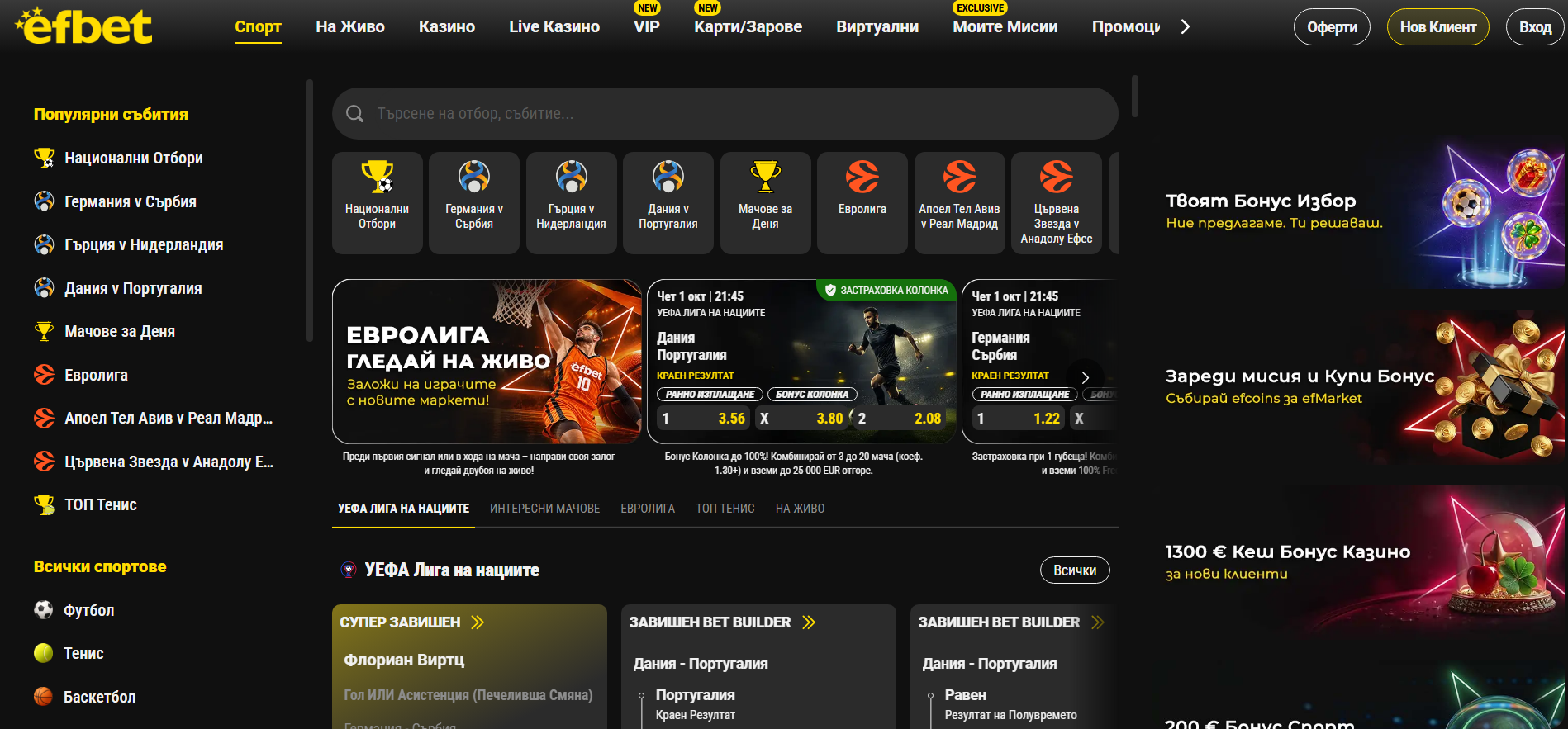Image resolution: width=1568 pixels, height=729 pixels.
Task: Open the Дания v Португалия tile
Action: click(668, 202)
